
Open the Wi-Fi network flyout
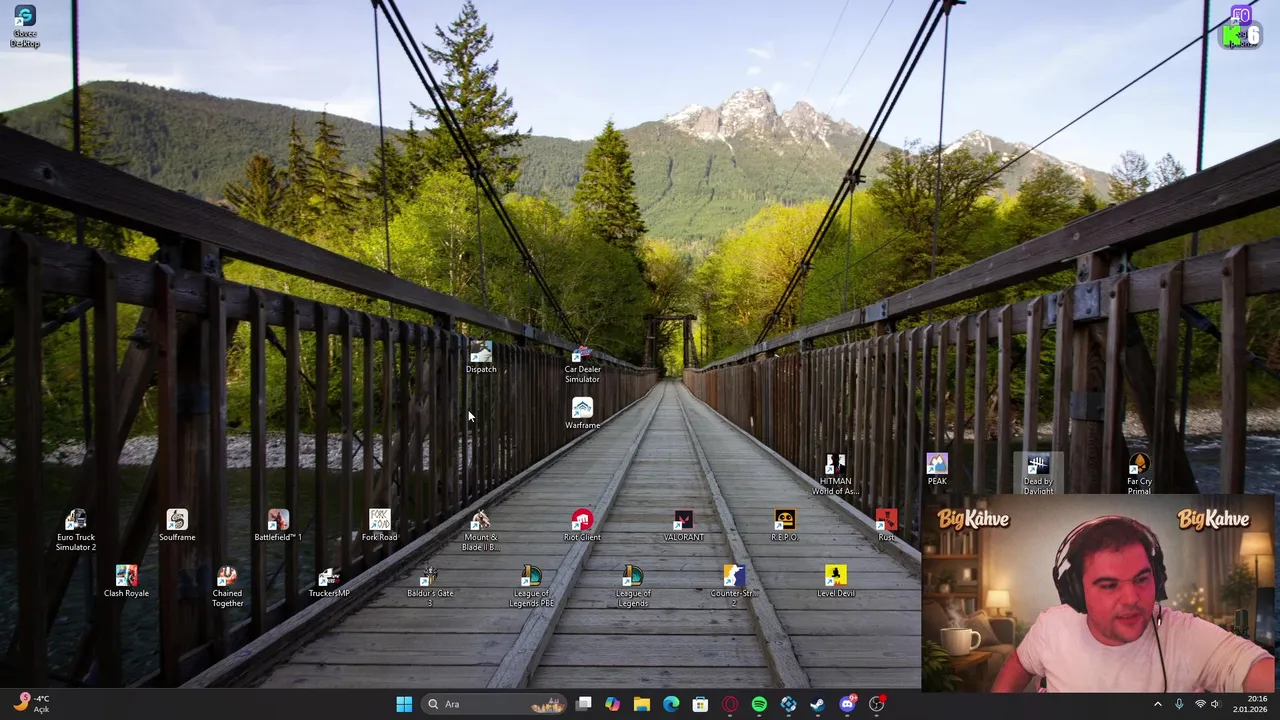pos(1200,704)
